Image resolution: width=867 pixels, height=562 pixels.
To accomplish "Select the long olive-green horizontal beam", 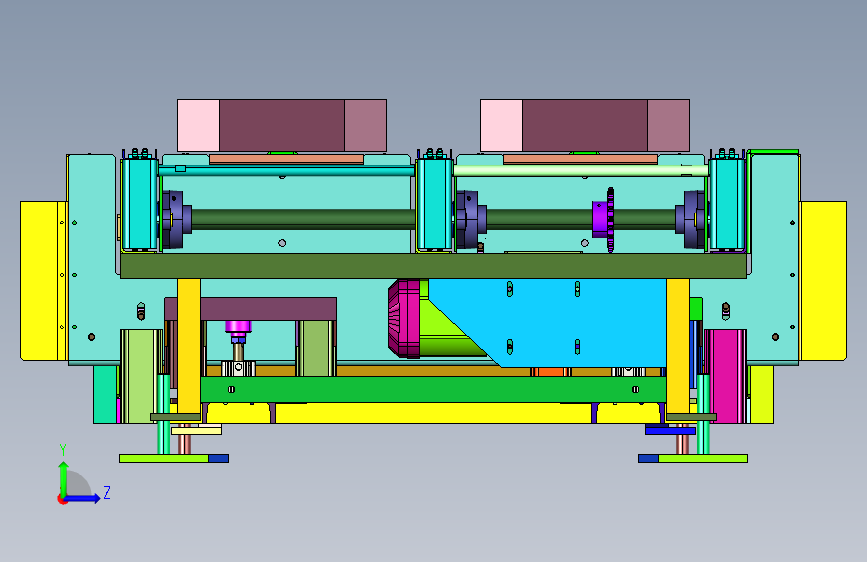I will [x=433, y=266].
